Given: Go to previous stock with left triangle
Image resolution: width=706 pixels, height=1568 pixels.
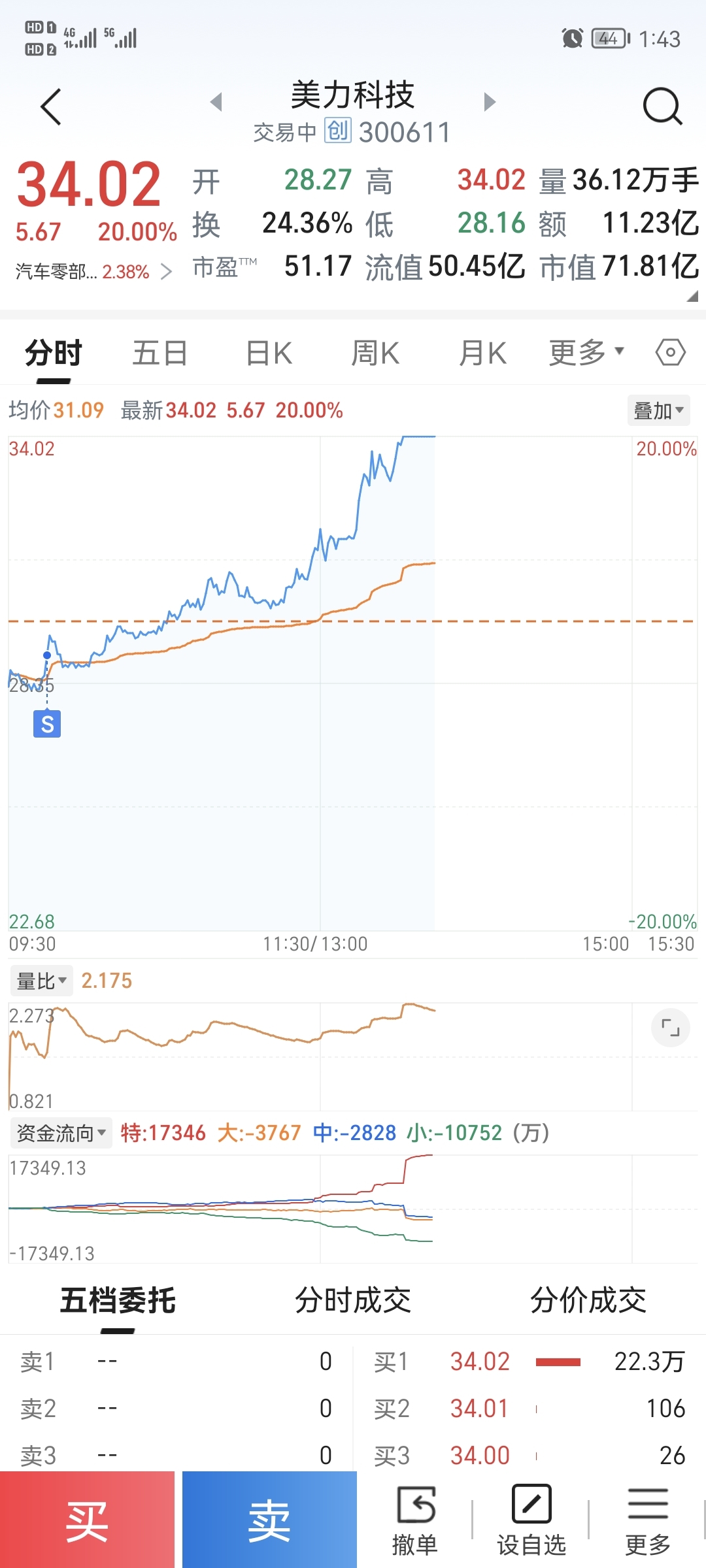Looking at the screenshot, I should (x=216, y=102).
